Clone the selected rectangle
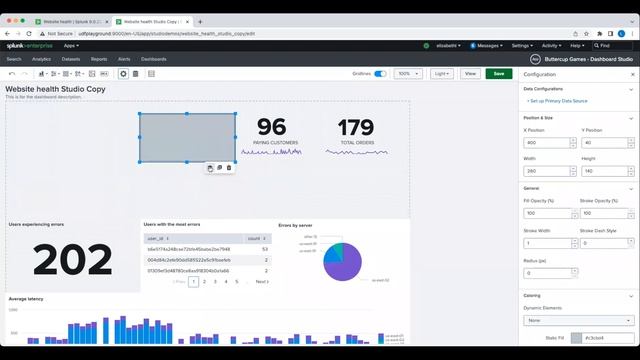The width and height of the screenshot is (640, 360). (220, 168)
